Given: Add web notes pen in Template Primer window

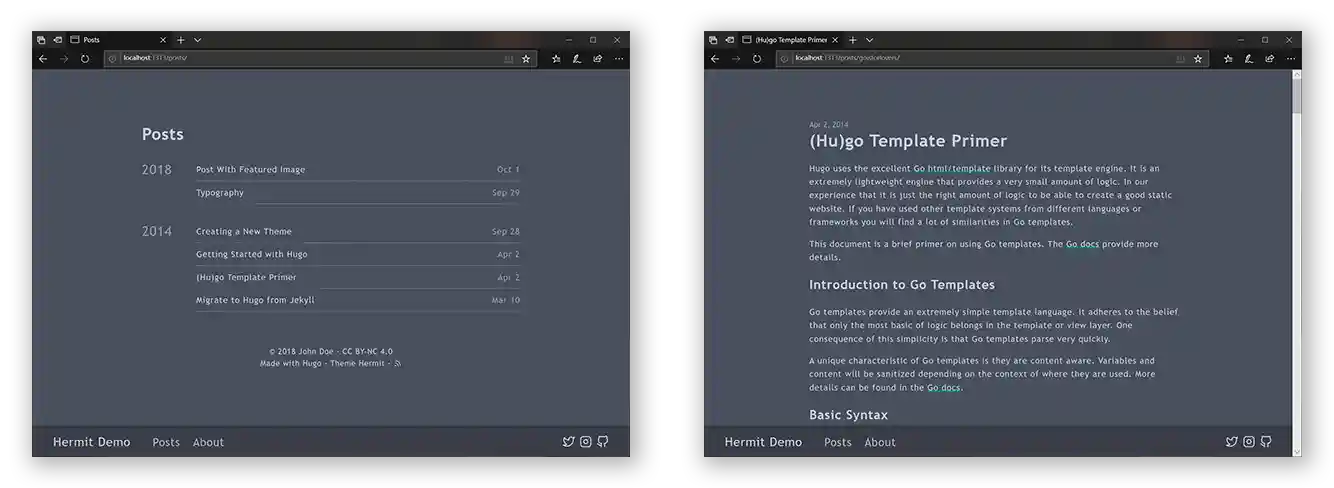Looking at the screenshot, I should tap(1249, 59).
